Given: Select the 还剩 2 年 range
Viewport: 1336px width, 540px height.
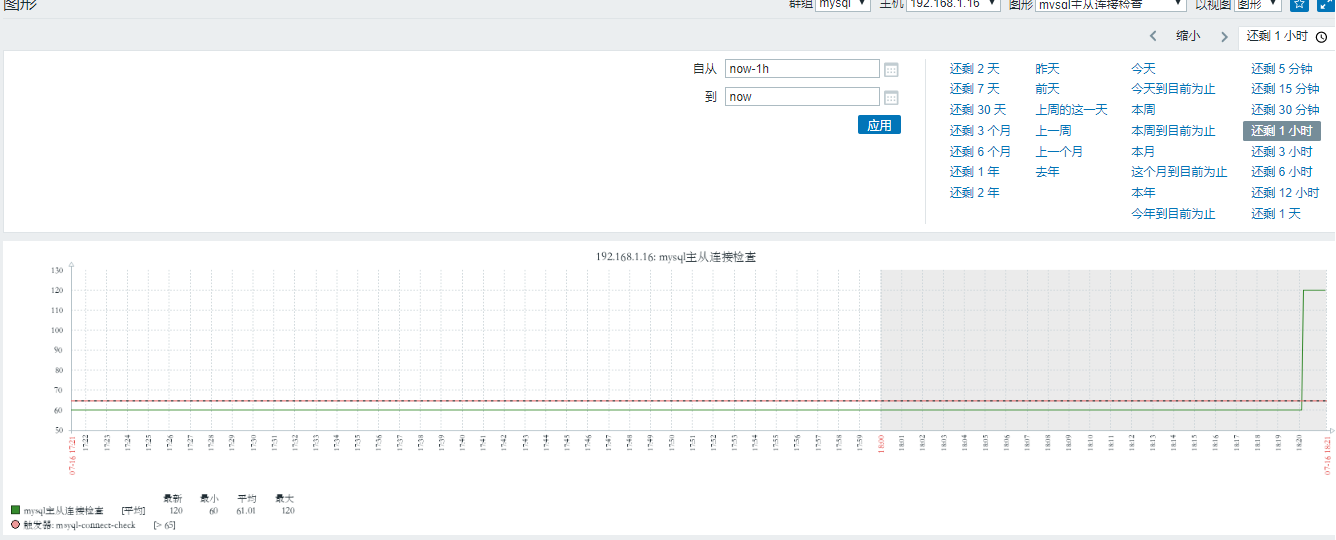Looking at the screenshot, I should 974,193.
